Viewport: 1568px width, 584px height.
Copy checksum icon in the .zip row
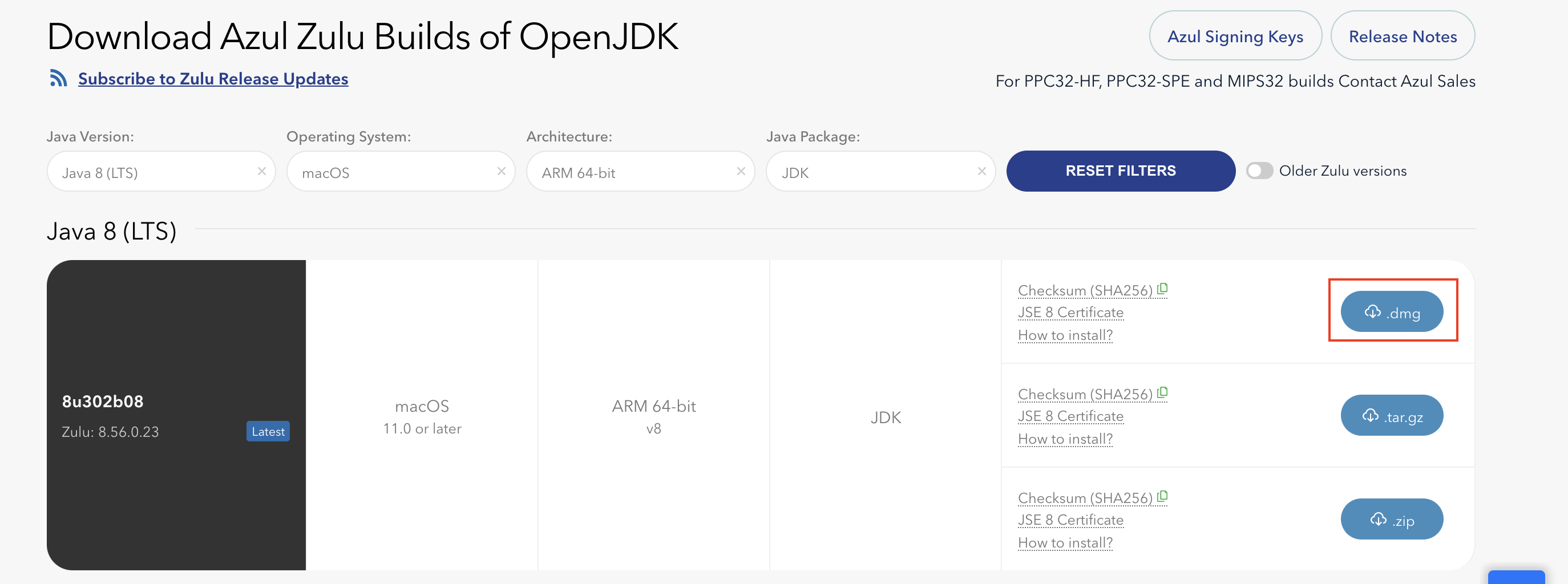point(1162,496)
